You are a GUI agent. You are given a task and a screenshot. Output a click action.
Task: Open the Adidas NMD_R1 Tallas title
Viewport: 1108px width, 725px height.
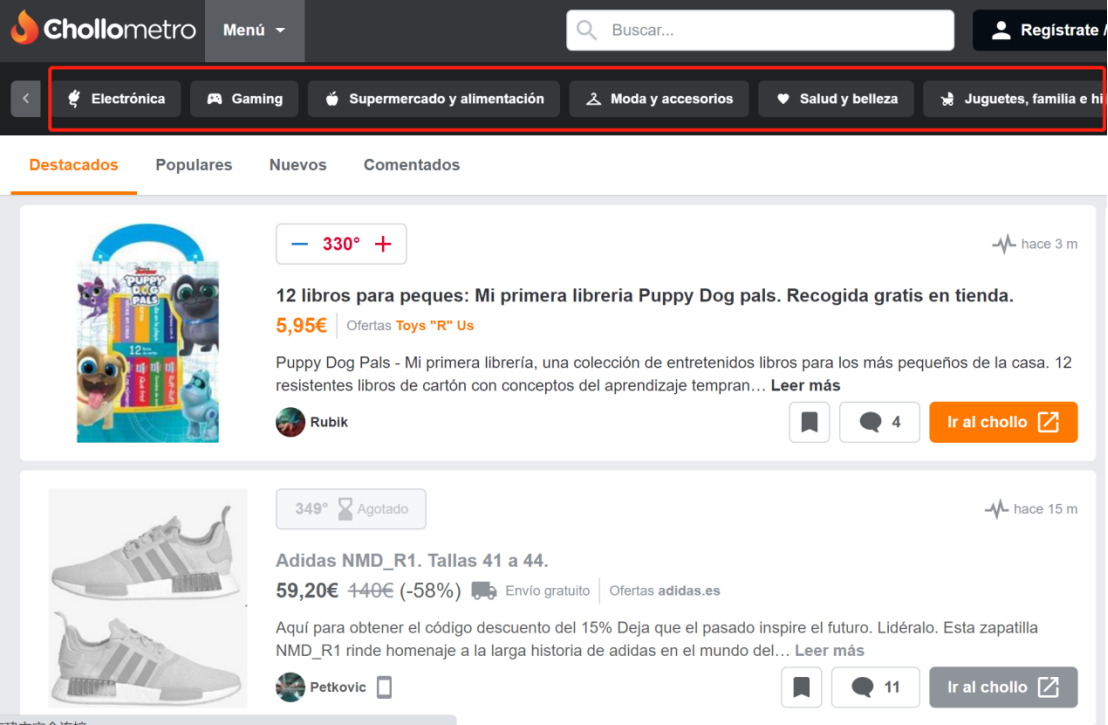(x=412, y=560)
